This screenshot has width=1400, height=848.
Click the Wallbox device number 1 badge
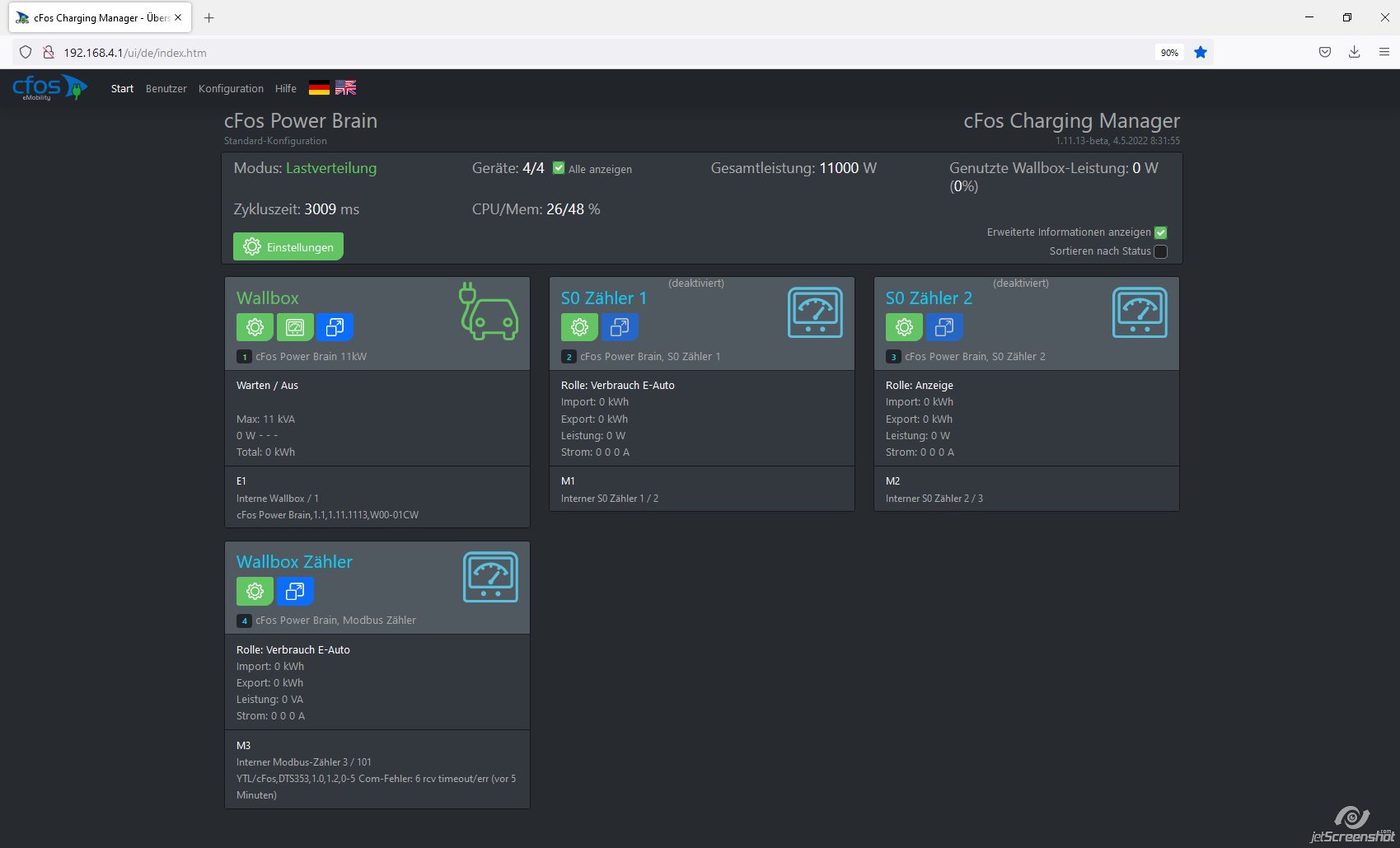244,357
